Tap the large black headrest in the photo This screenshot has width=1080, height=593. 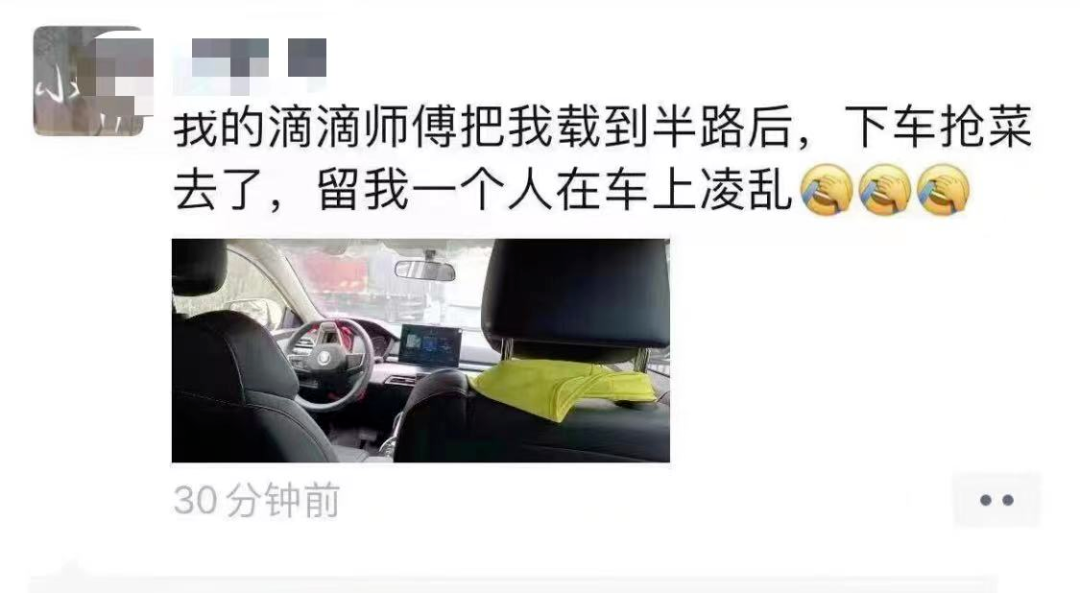click(576, 295)
